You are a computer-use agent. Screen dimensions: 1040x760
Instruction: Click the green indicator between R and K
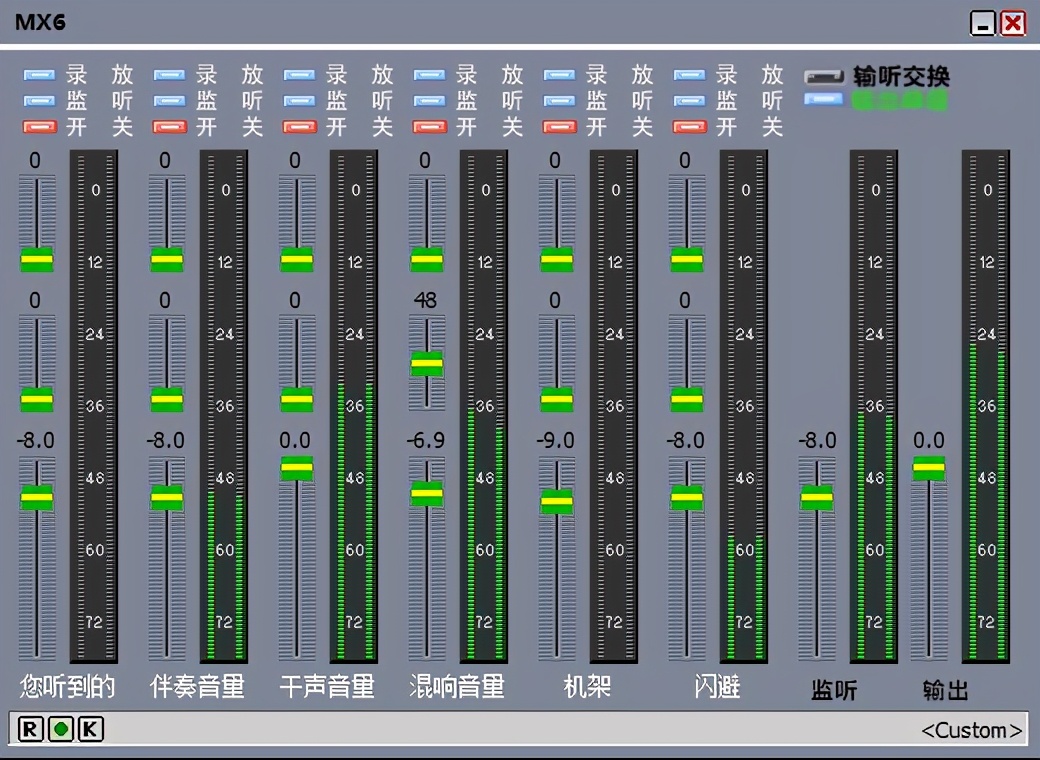point(63,729)
